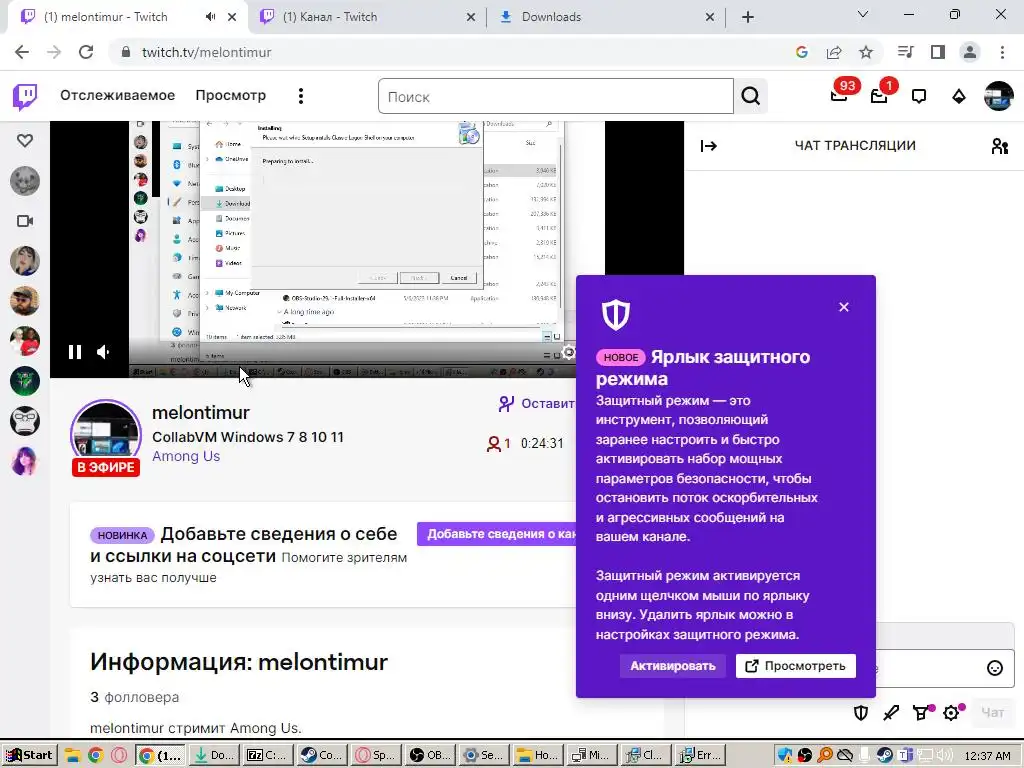This screenshot has height=768, width=1024.
Task: Click the CollabVM Windows 7 8 10 11 title
Action: [x=248, y=437]
